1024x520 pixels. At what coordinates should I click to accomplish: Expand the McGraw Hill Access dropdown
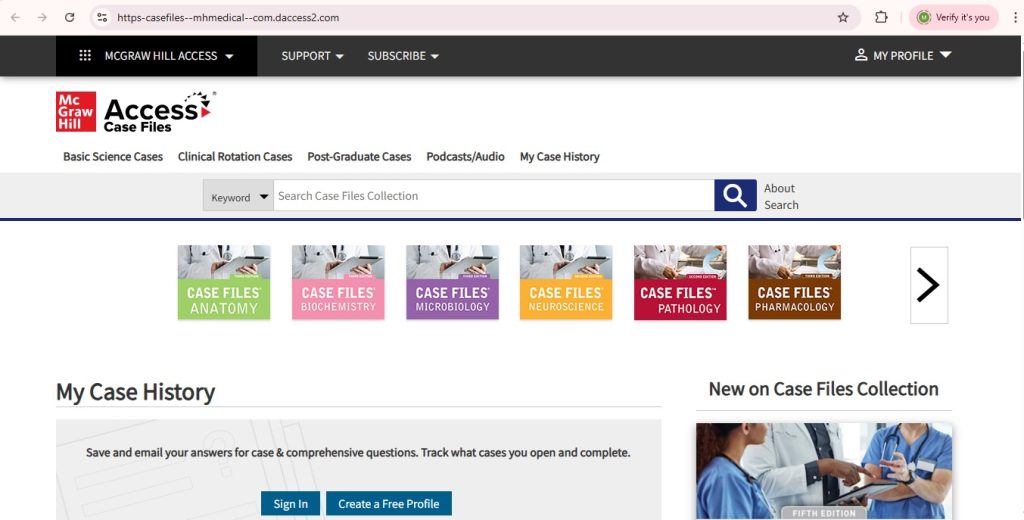229,56
